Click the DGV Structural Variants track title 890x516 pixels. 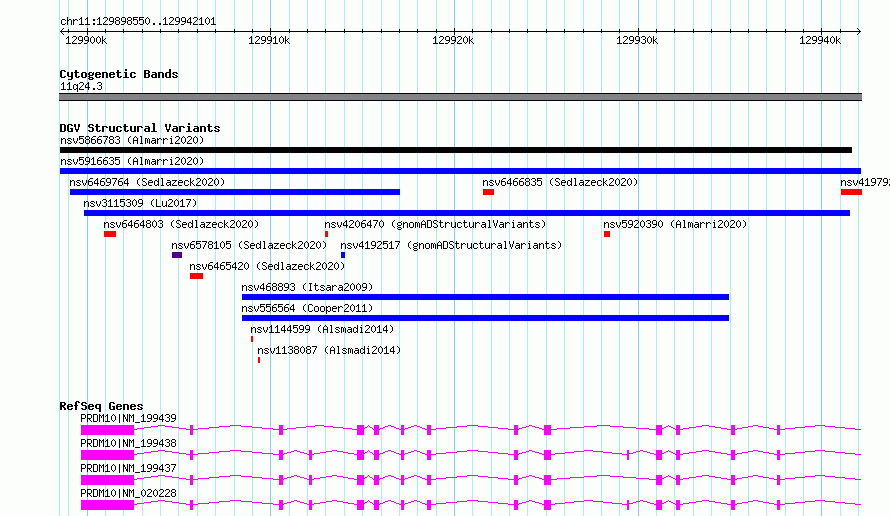tap(140, 128)
